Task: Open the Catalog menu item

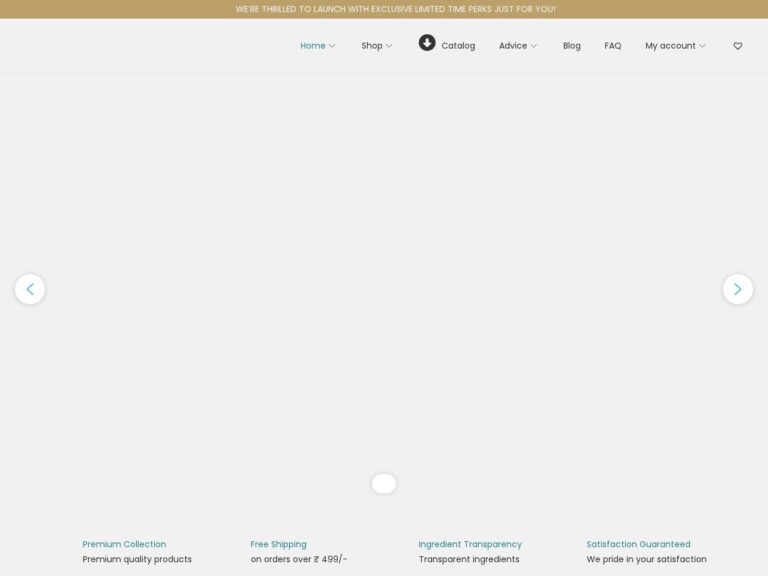Action: (458, 46)
